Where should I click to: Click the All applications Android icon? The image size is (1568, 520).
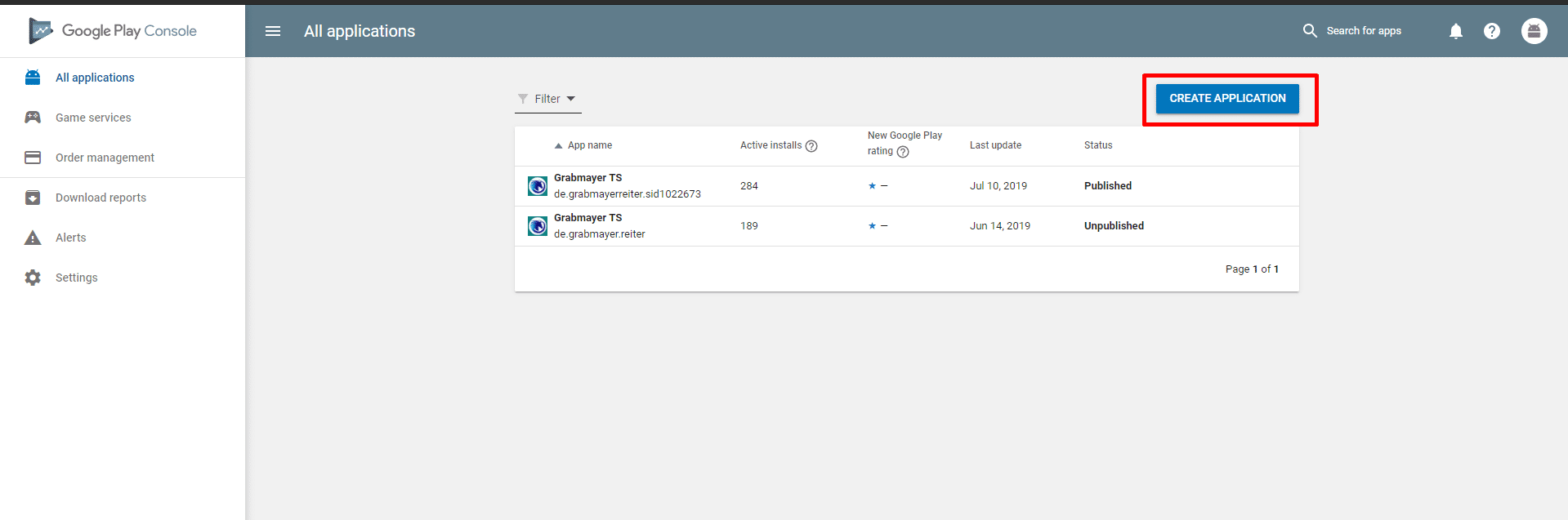33,78
